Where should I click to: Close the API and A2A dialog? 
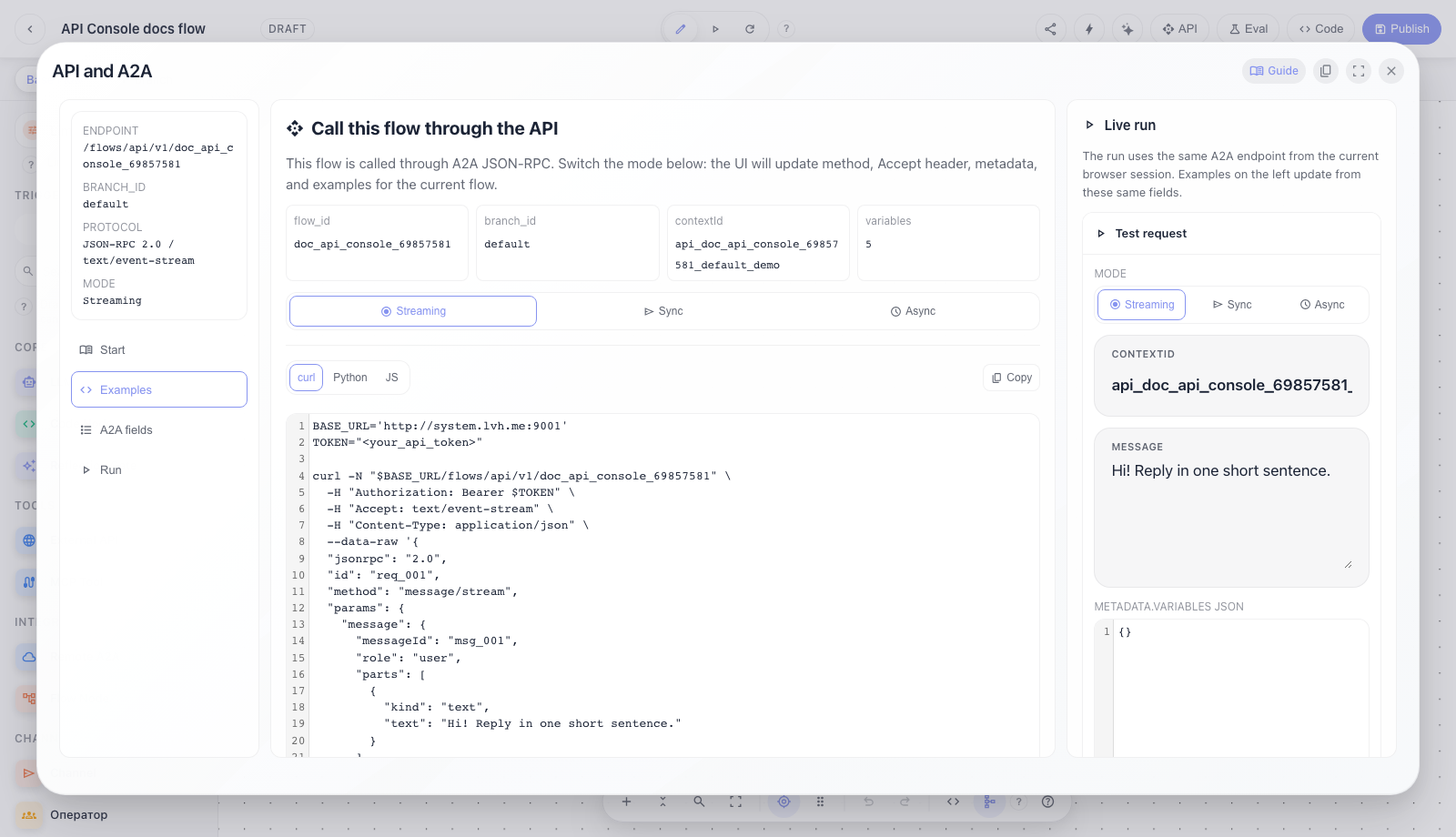point(1391,71)
